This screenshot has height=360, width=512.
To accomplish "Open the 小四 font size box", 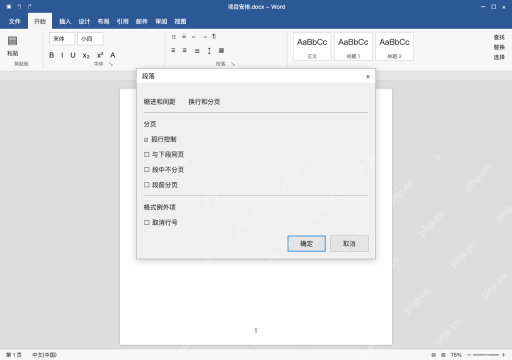I will [x=90, y=39].
